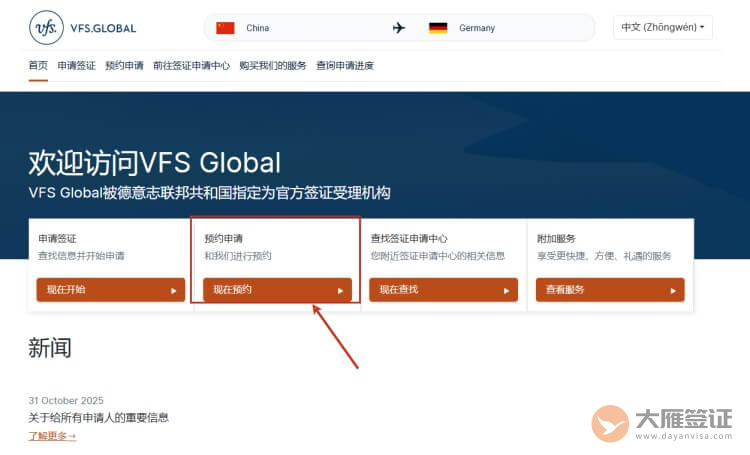Click the 欢迎访问VFS Global heading
Image resolution: width=750 pixels, height=455 pixels.
pyautogui.click(x=154, y=163)
